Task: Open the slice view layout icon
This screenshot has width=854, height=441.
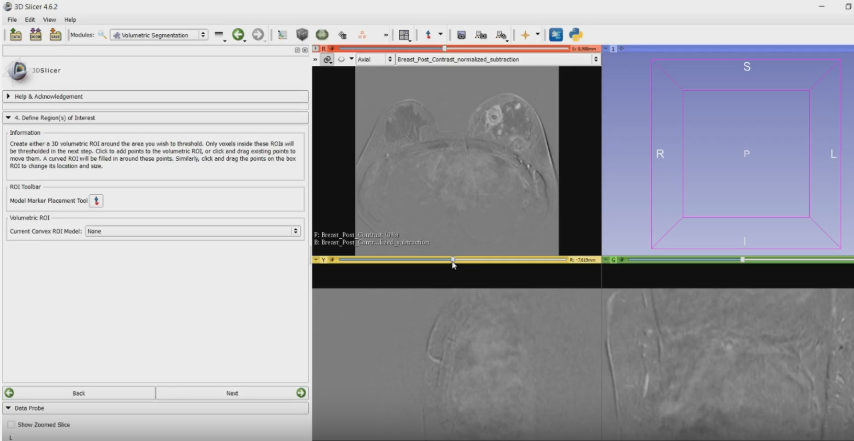Action: (404, 34)
